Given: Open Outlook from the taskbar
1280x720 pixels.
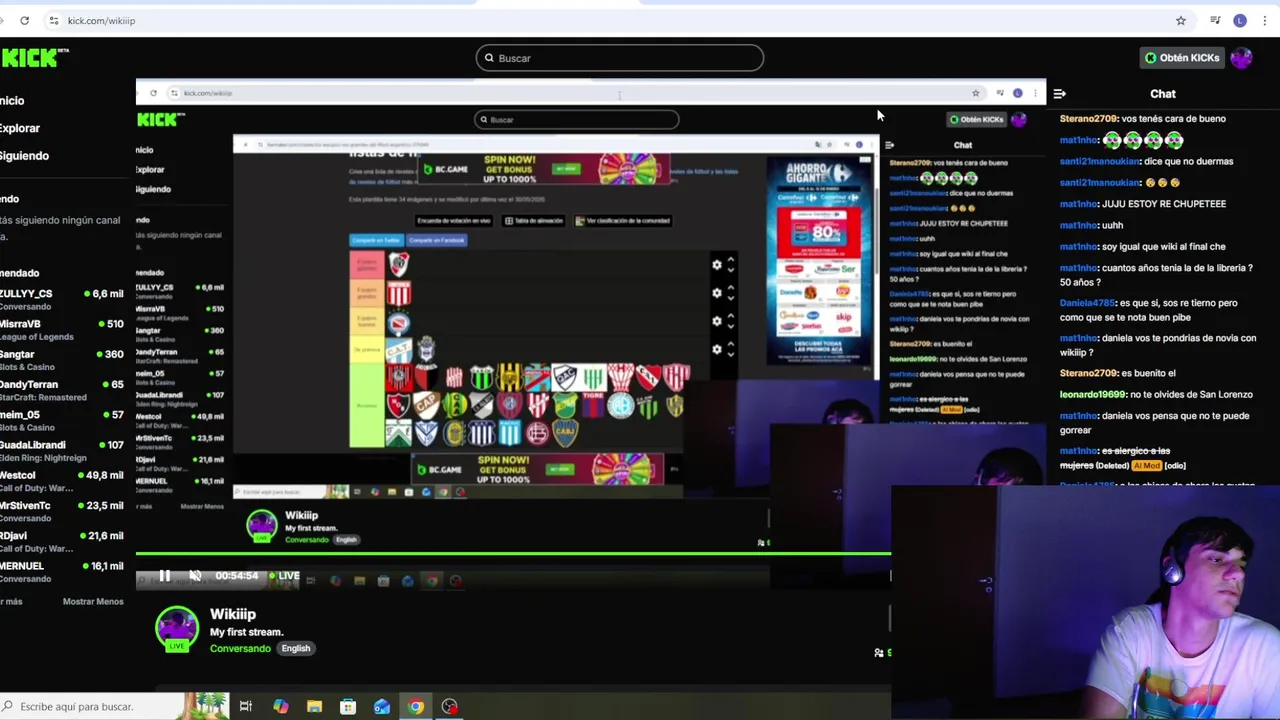Looking at the screenshot, I should [382, 707].
